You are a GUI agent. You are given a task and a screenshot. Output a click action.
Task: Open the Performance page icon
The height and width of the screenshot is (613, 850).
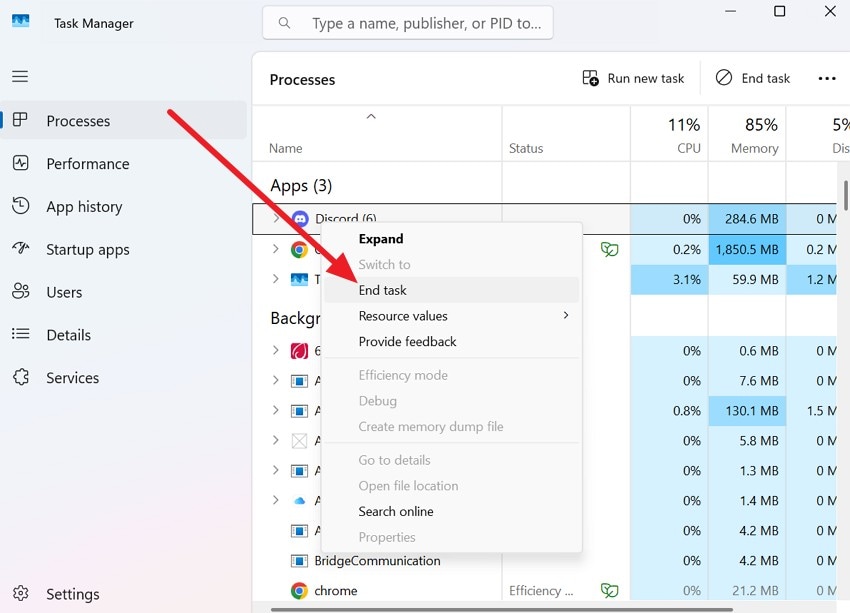pos(21,163)
